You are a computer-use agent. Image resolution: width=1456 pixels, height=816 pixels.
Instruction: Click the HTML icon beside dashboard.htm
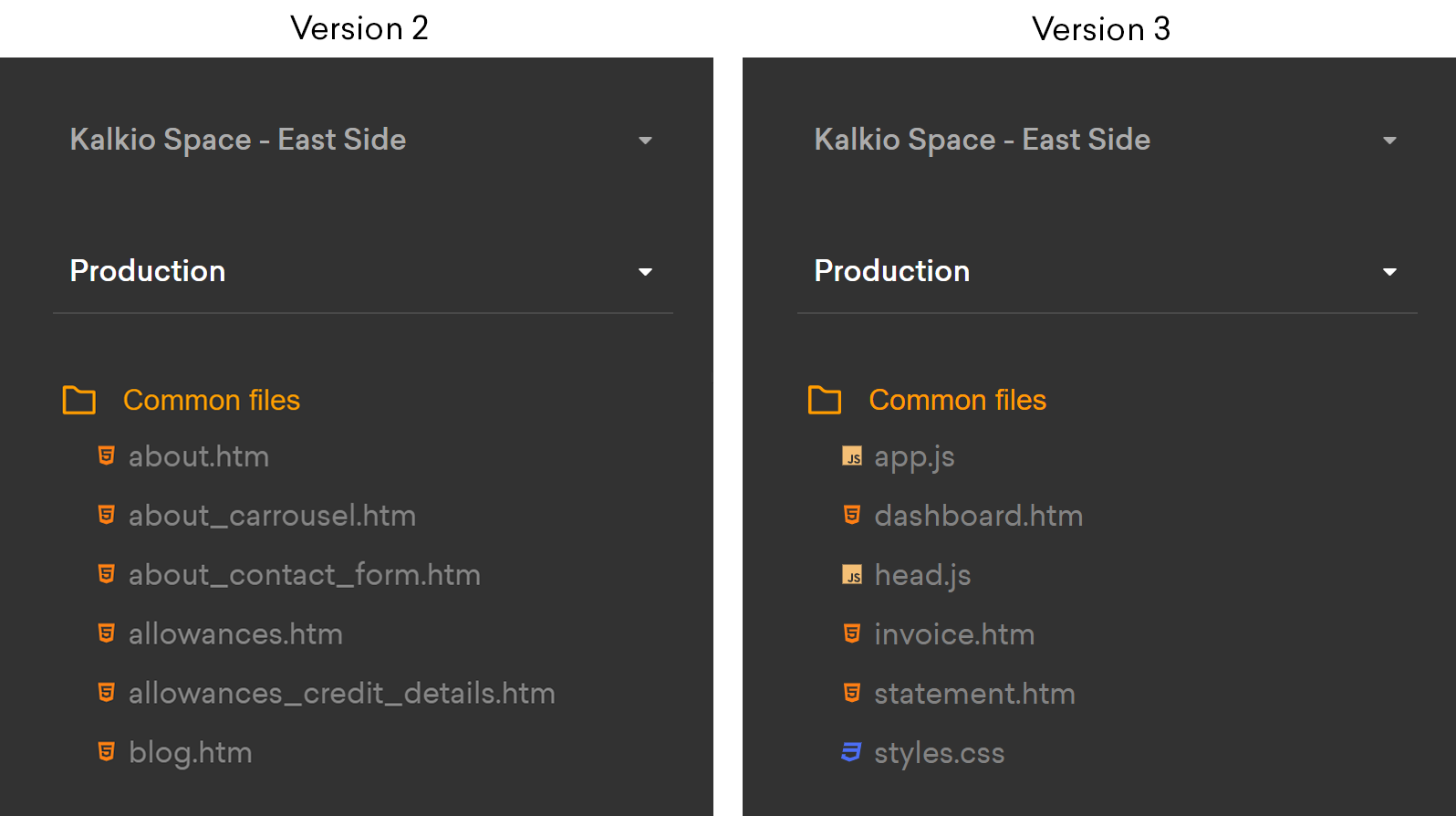pyautogui.click(x=852, y=515)
